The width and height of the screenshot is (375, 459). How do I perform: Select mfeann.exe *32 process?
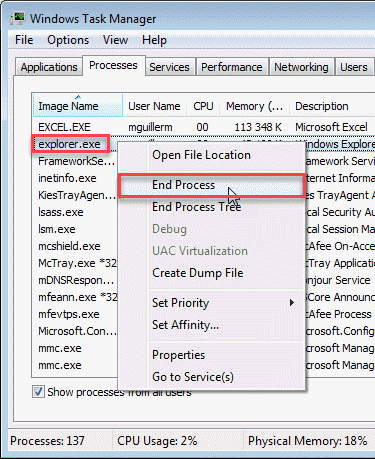(x=78, y=297)
